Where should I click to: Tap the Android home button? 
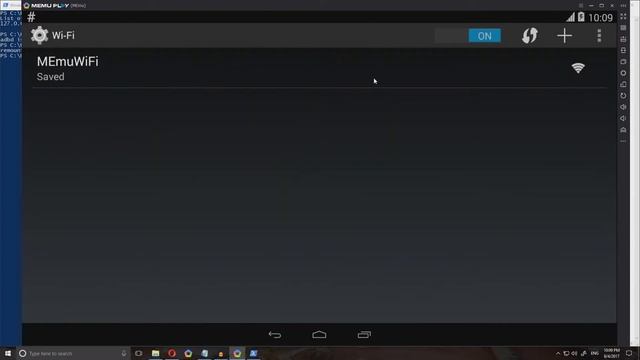click(x=319, y=335)
